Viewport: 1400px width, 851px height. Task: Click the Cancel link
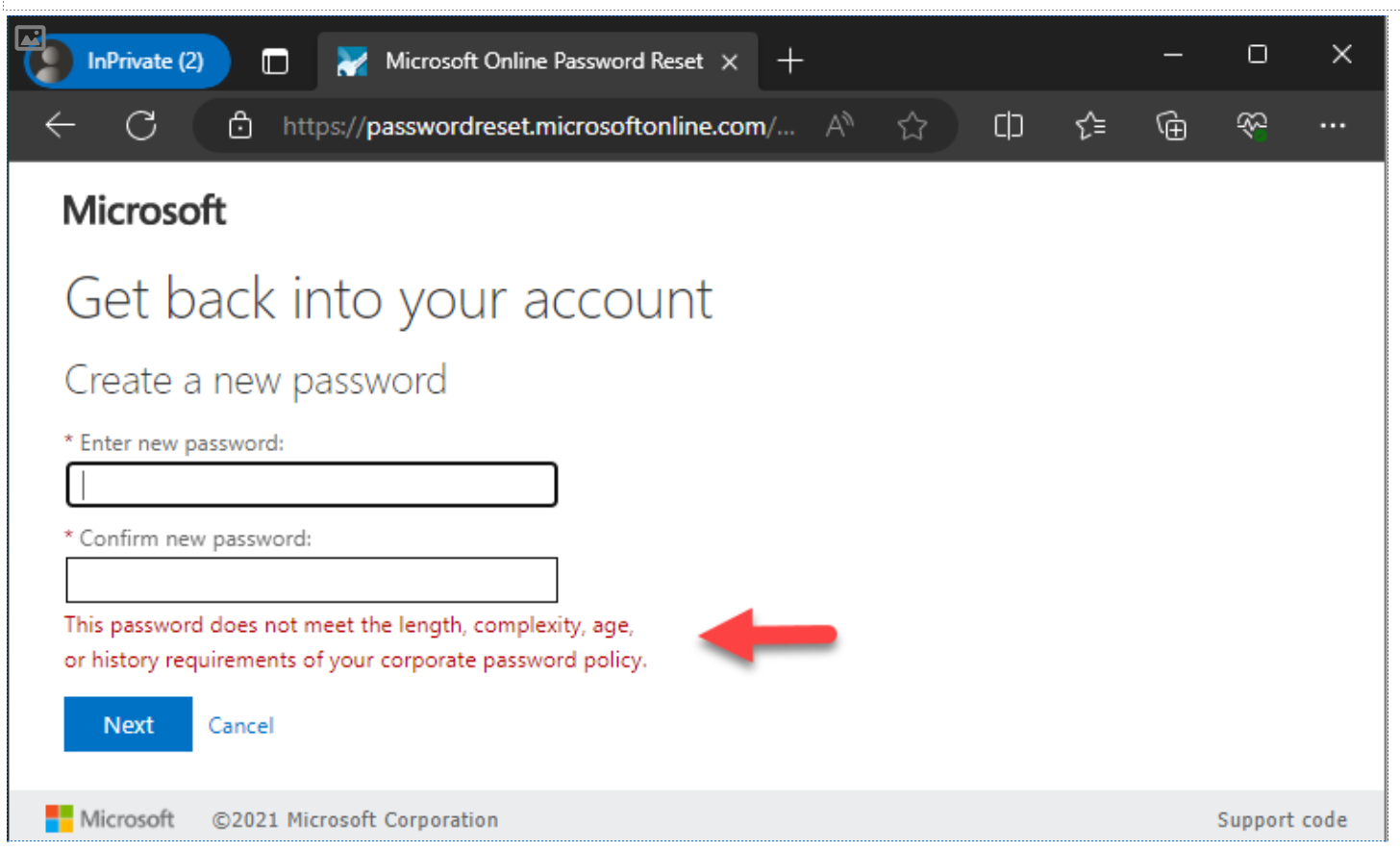[241, 725]
